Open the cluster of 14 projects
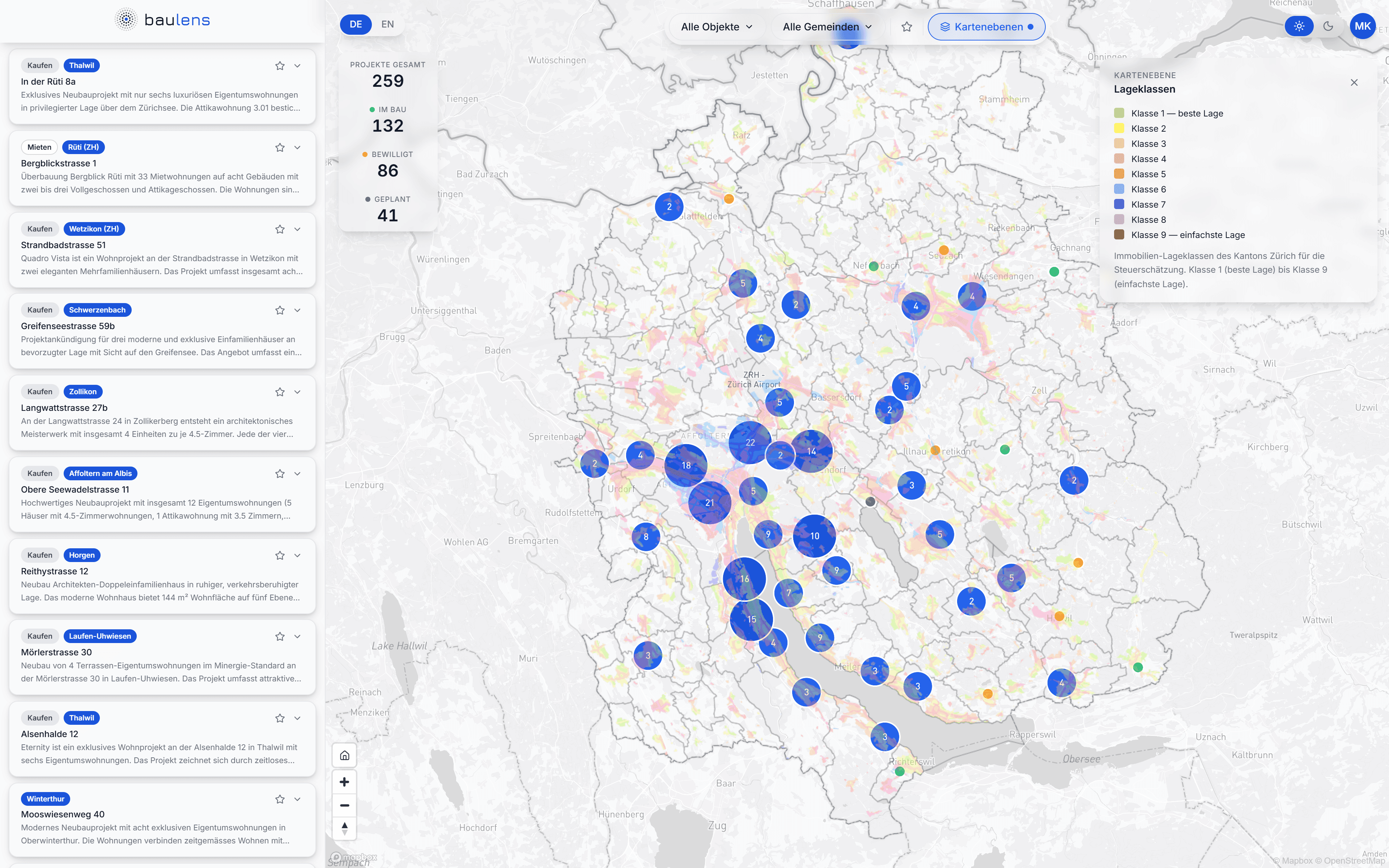The height and width of the screenshot is (868, 1389). (x=812, y=451)
